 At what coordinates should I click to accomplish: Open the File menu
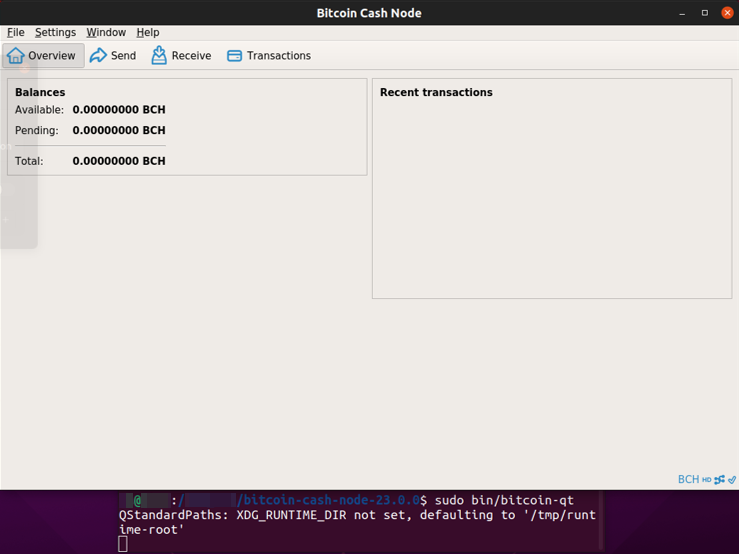[16, 32]
